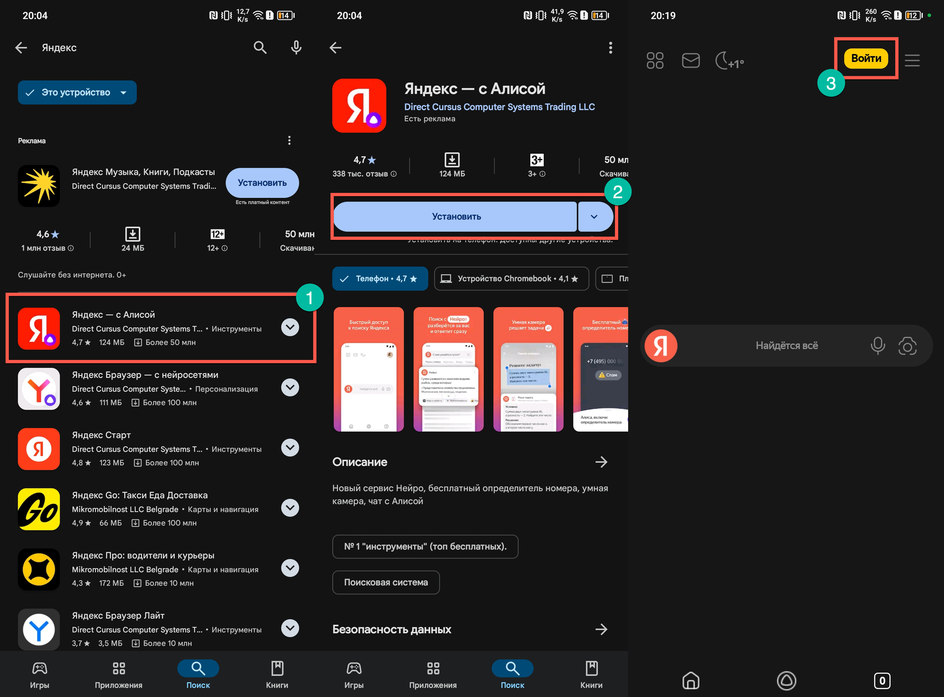Screen dimensions: 944x697
Task: Open the Поиск с Нейро screenshot
Action: [449, 369]
